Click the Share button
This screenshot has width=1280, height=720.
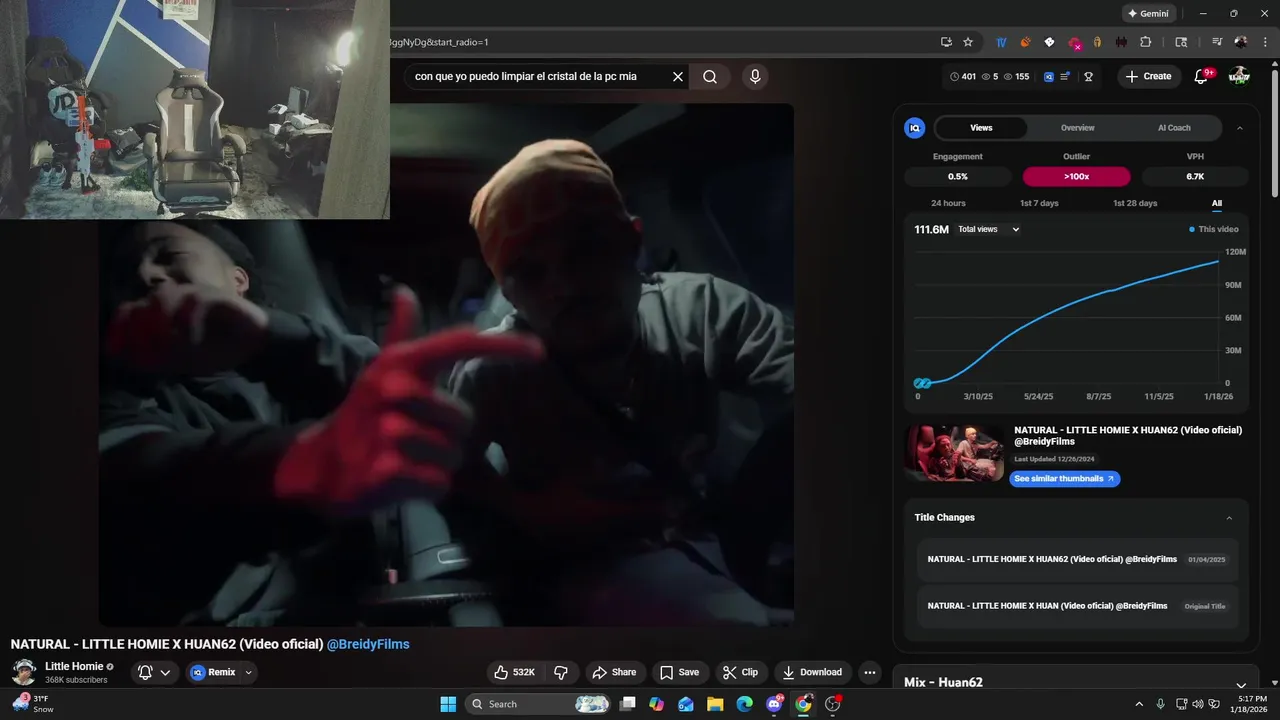coord(614,672)
